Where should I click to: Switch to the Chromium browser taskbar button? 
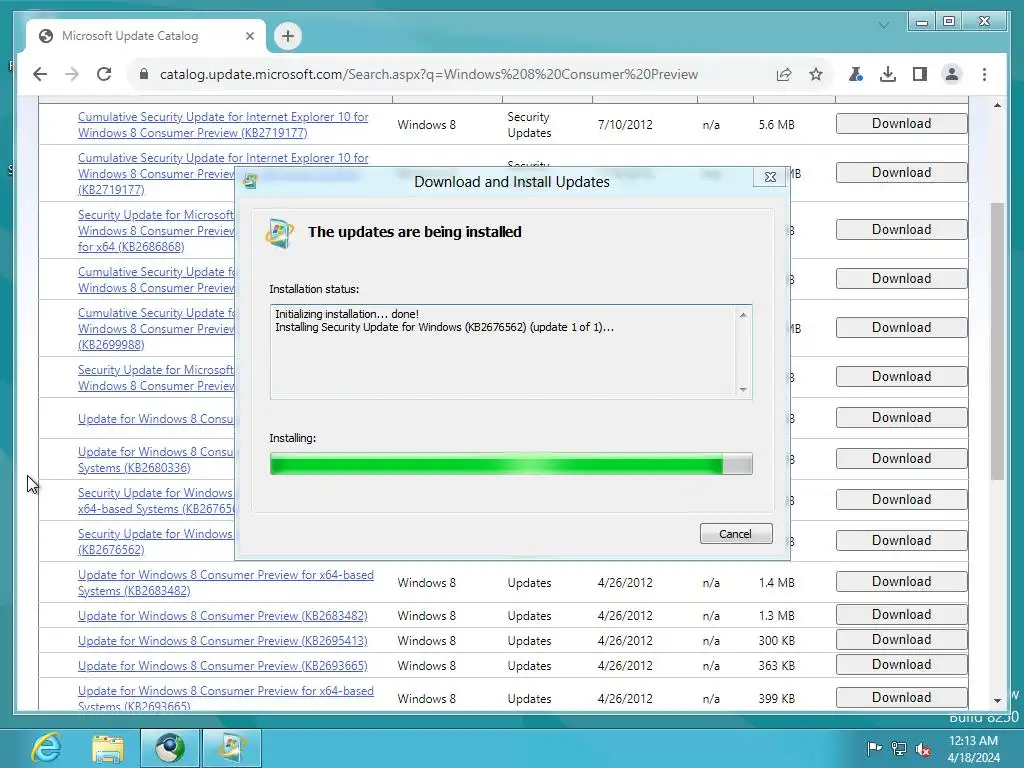coord(170,748)
